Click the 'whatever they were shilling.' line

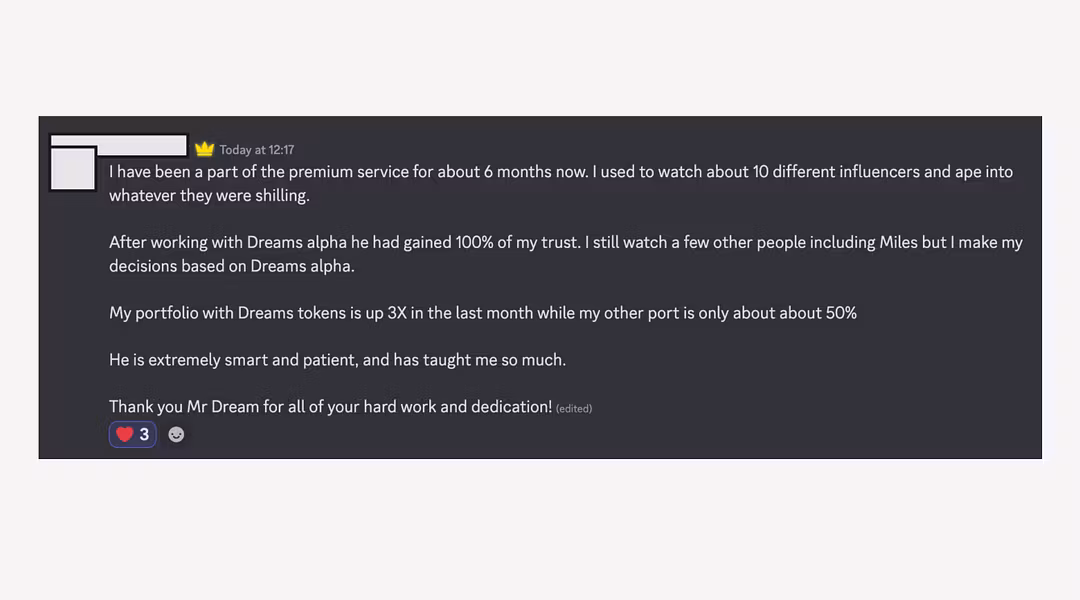[x=209, y=196]
